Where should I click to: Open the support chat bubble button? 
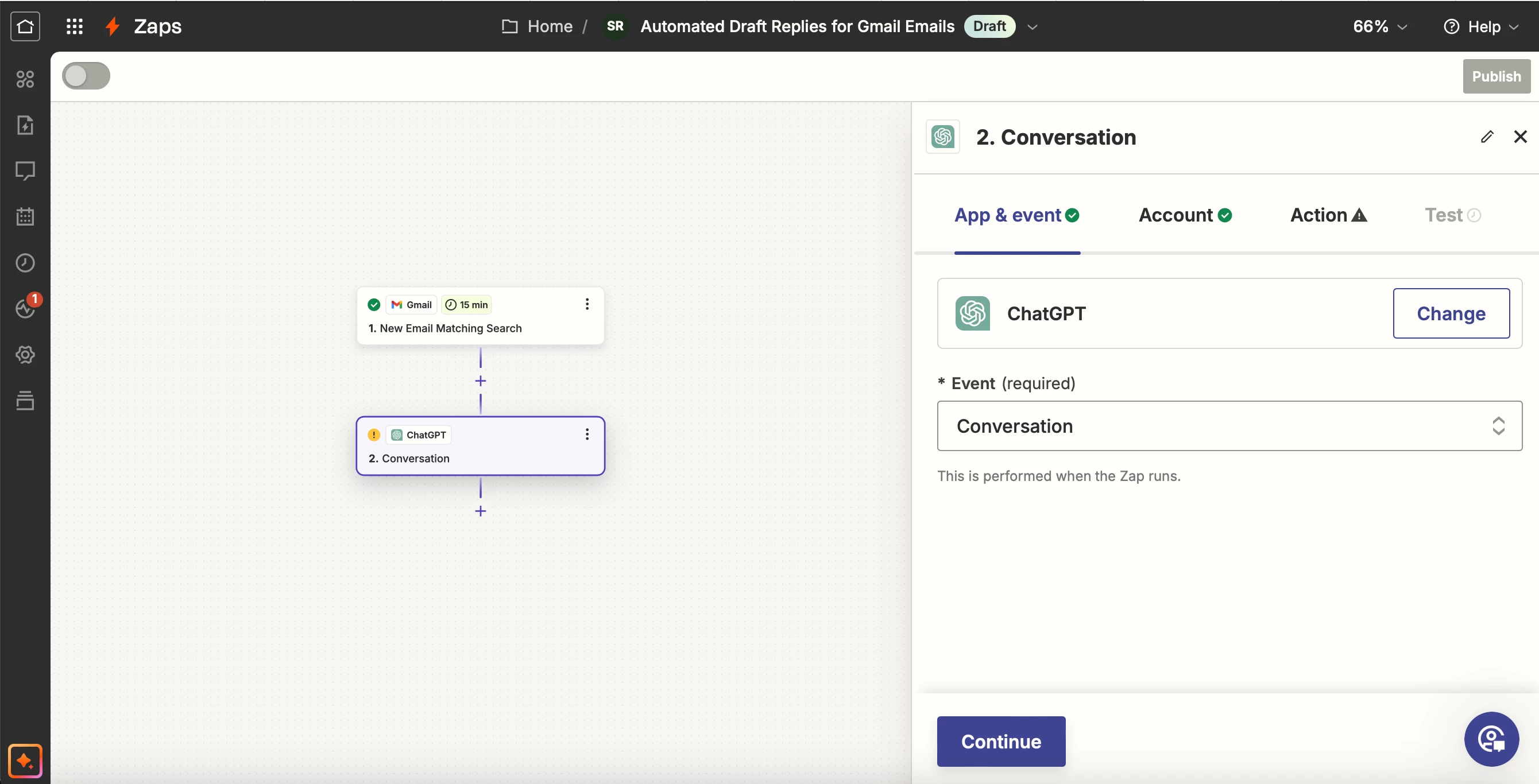(x=1491, y=739)
